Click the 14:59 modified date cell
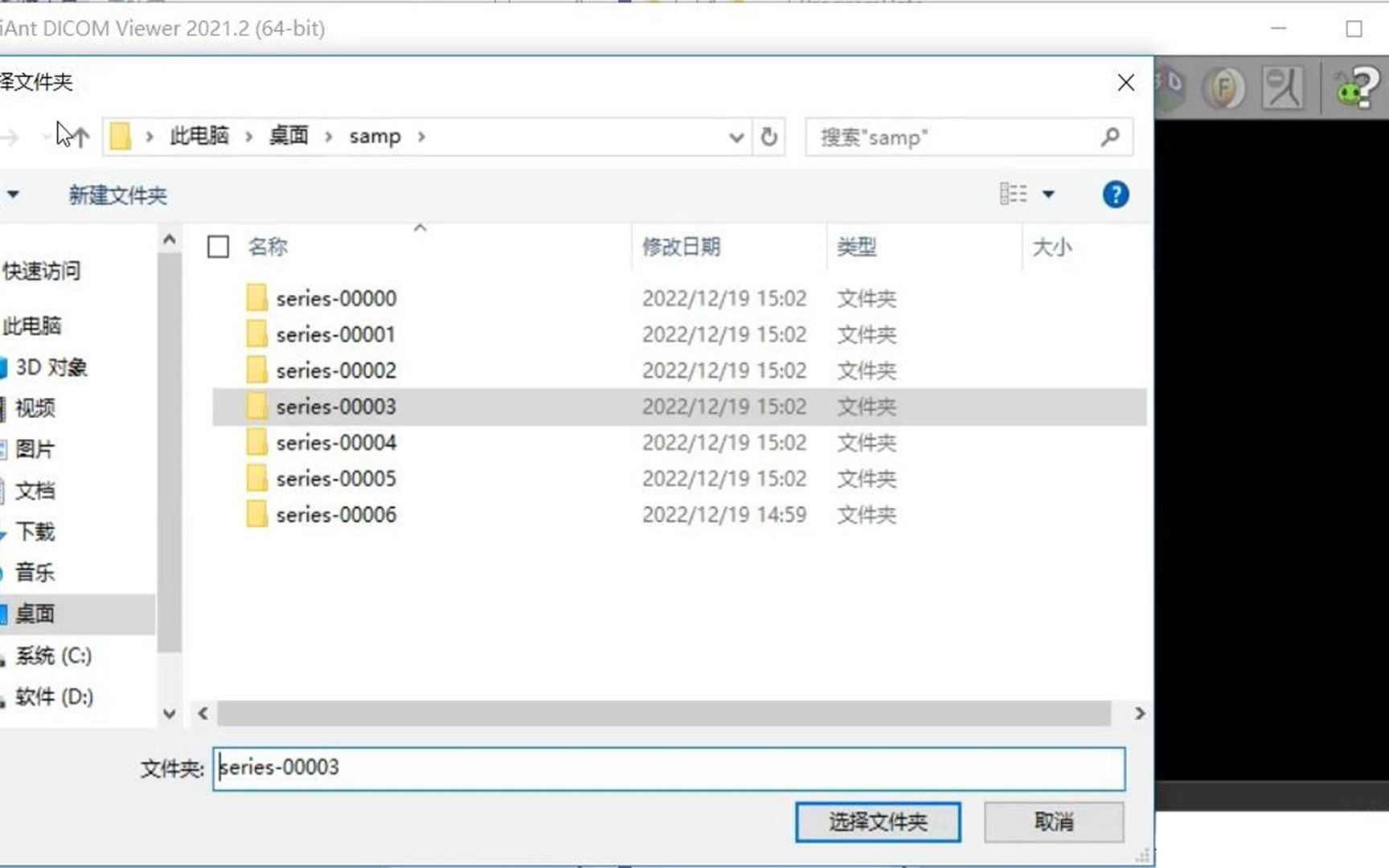1389x868 pixels. [724, 514]
